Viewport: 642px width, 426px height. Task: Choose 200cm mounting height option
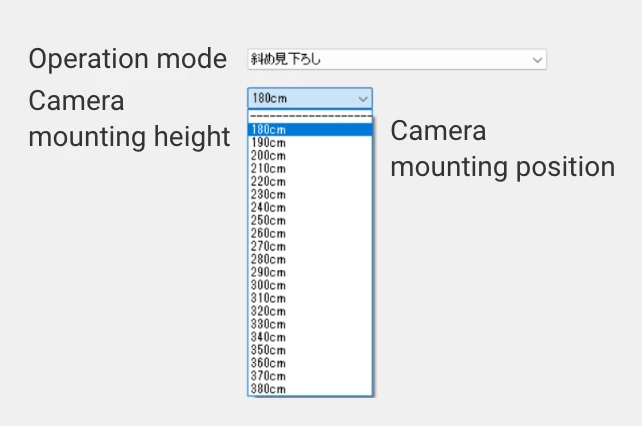pyautogui.click(x=310, y=156)
